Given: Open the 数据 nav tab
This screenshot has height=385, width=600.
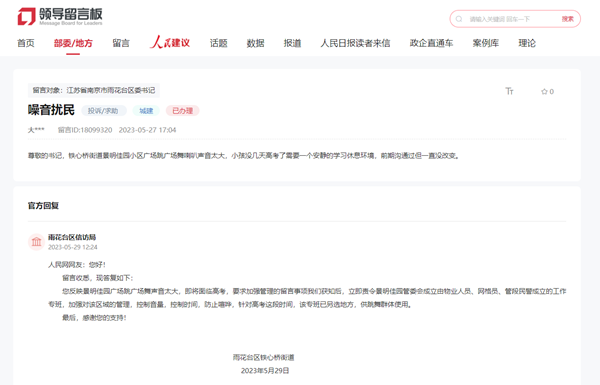Looking at the screenshot, I should [x=256, y=43].
